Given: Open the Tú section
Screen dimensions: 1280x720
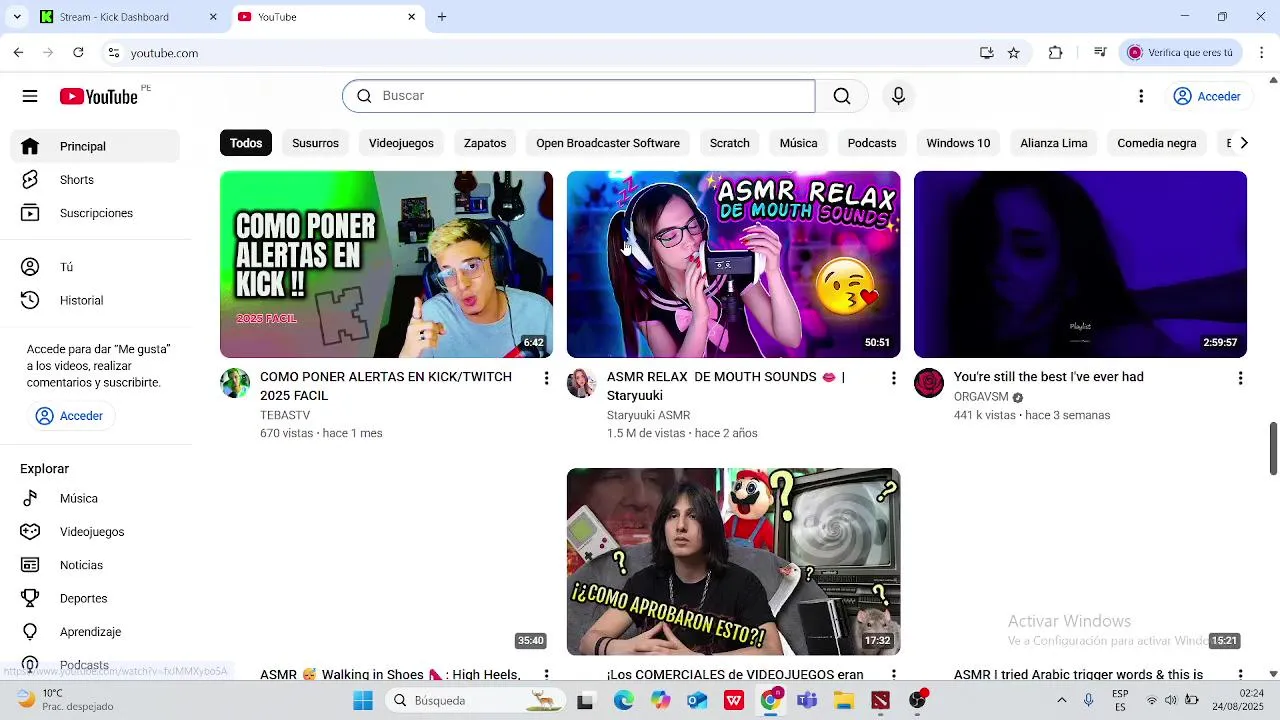Looking at the screenshot, I should coord(96,267).
